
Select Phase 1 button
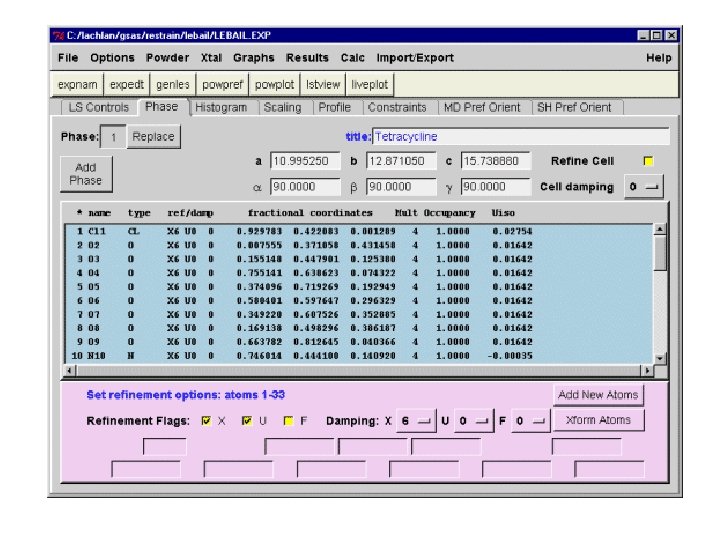pos(113,137)
